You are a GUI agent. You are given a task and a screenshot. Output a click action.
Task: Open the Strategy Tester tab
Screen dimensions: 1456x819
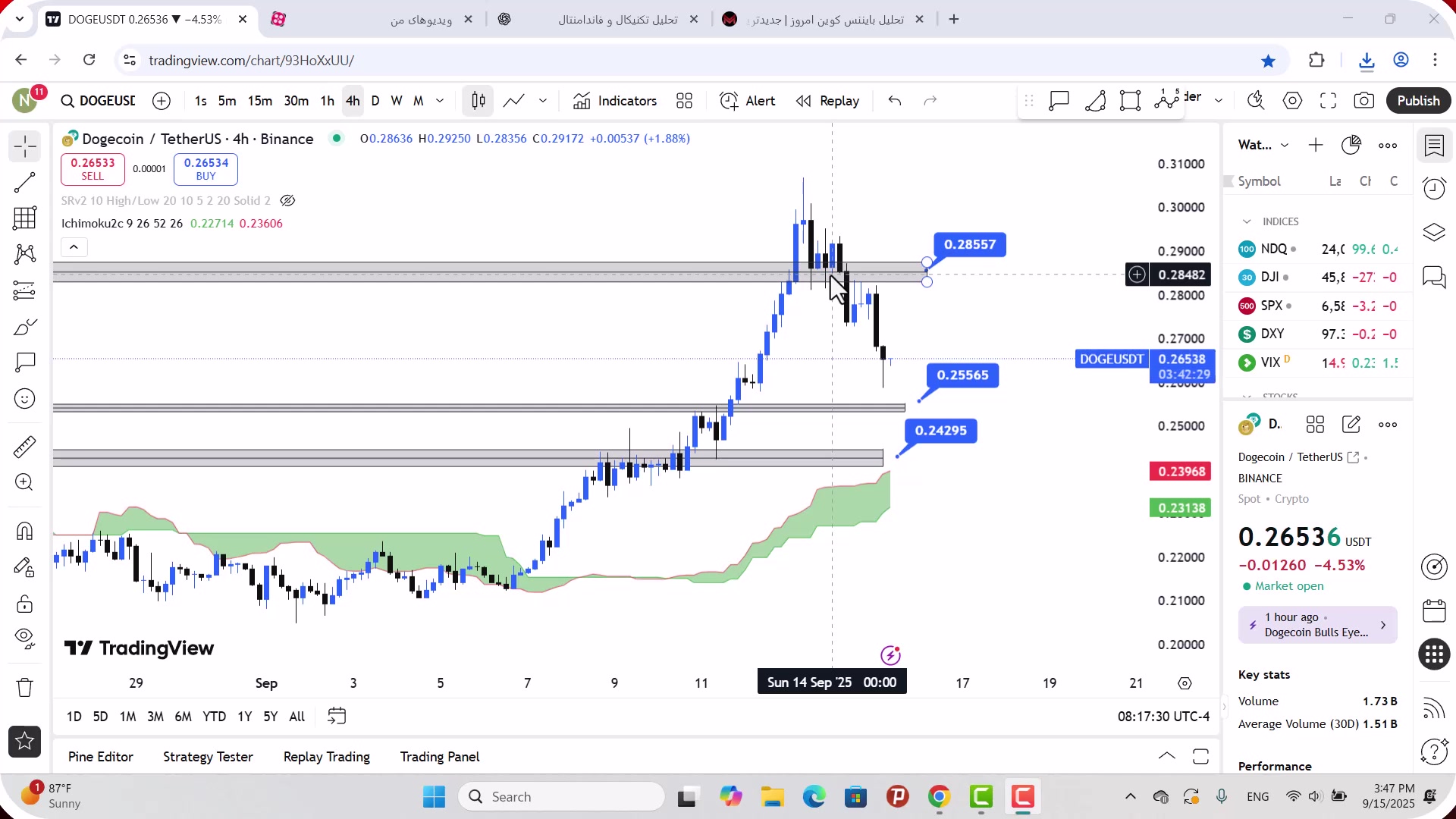pyautogui.click(x=208, y=757)
